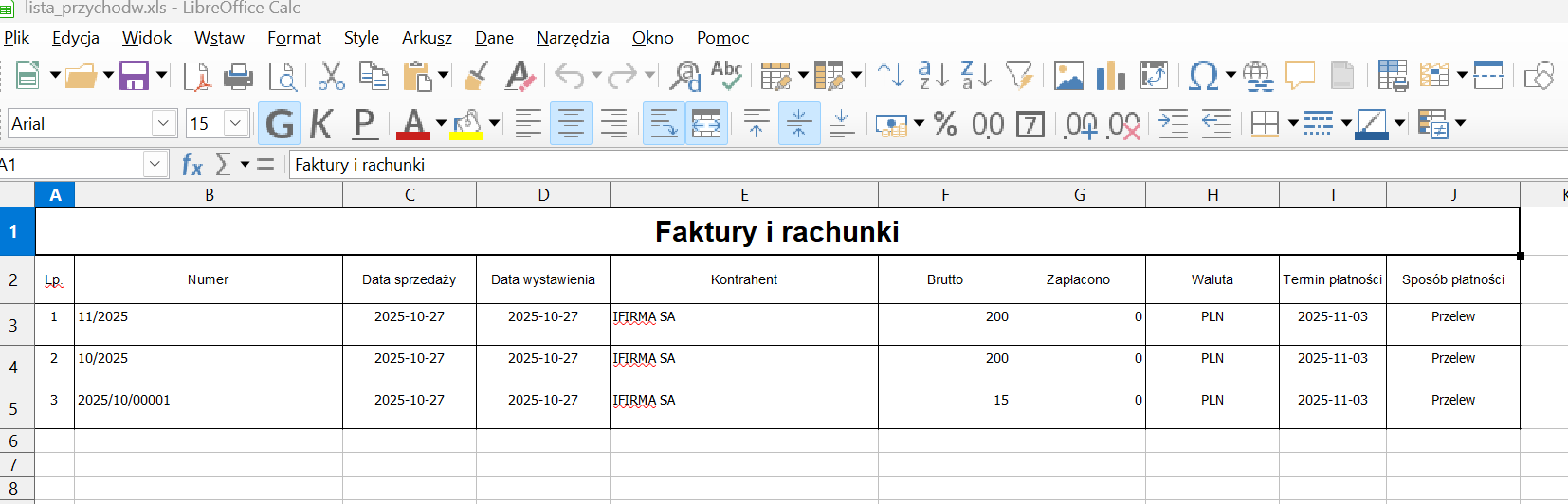Image resolution: width=1568 pixels, height=504 pixels.
Task: Click the Print icon in toolbar
Action: [x=238, y=76]
